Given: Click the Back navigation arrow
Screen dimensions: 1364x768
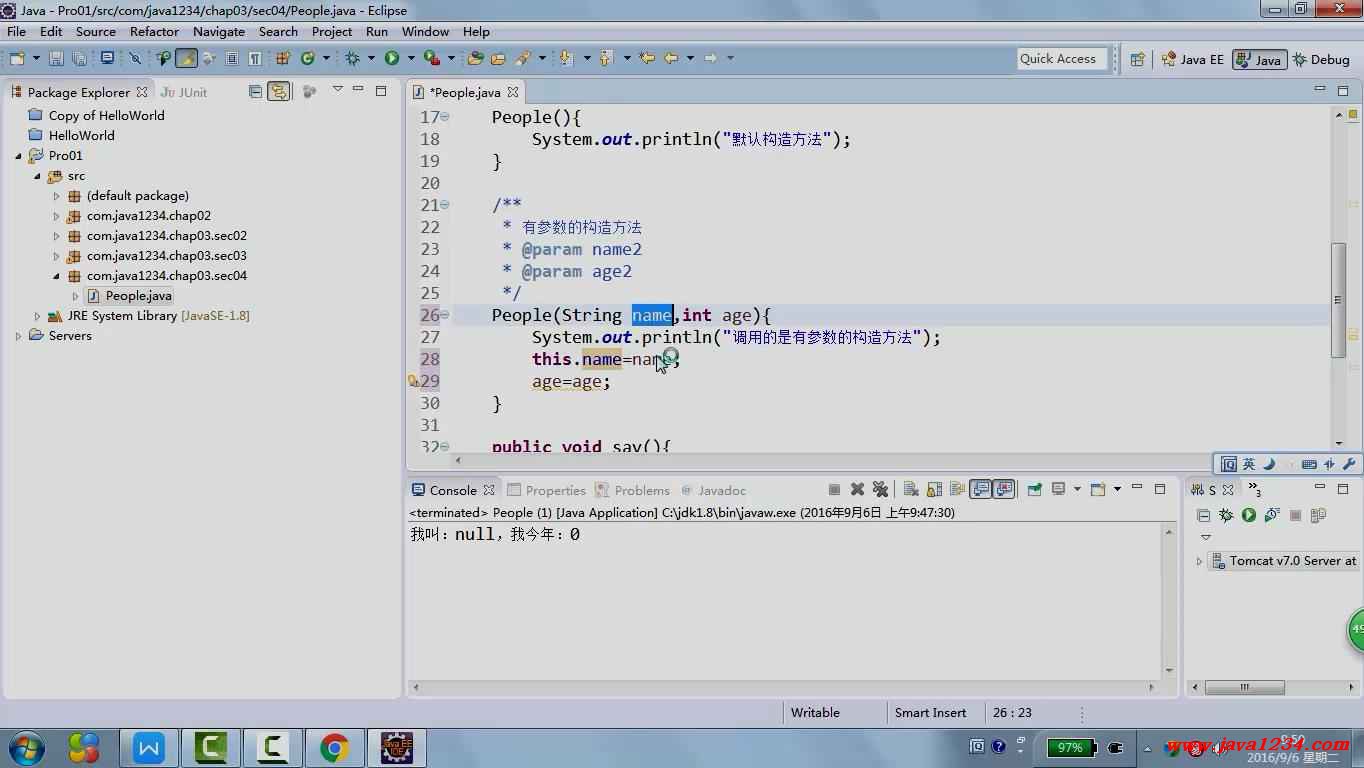Looking at the screenshot, I should (x=671, y=59).
